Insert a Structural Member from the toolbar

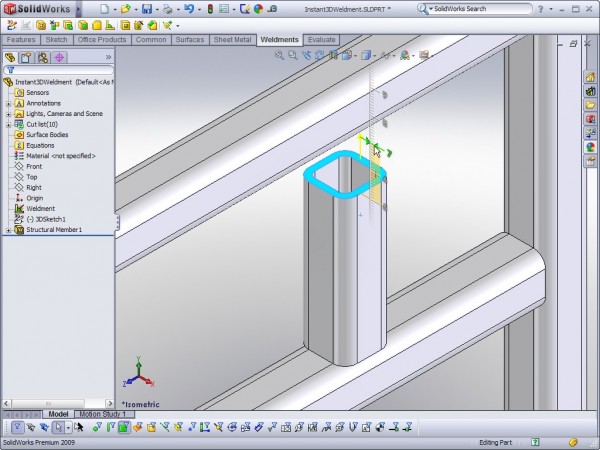pyautogui.click(x=41, y=26)
